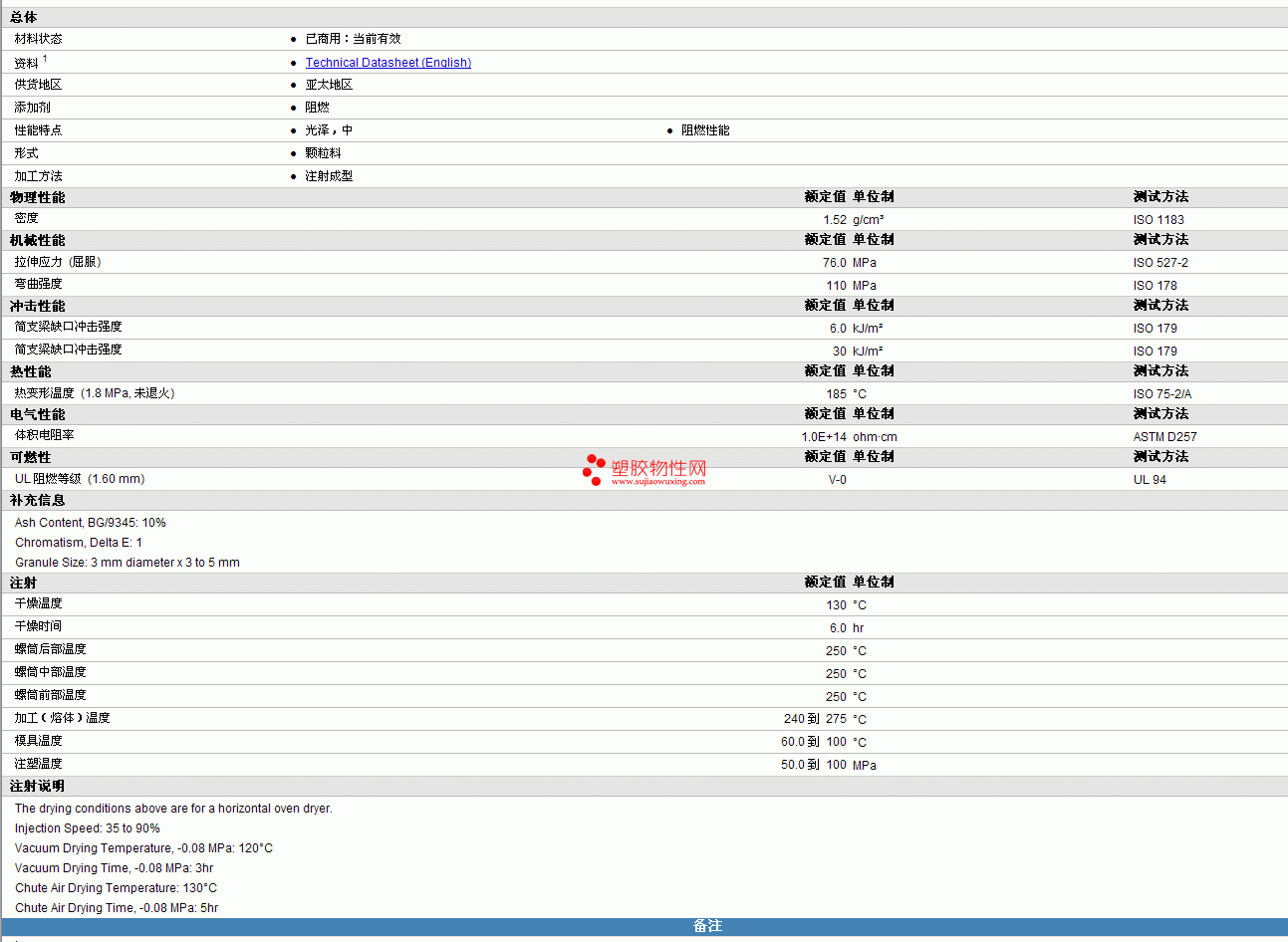Click the 已商用：当前有效 value
The width and height of the screenshot is (1288, 942).
[x=353, y=39]
